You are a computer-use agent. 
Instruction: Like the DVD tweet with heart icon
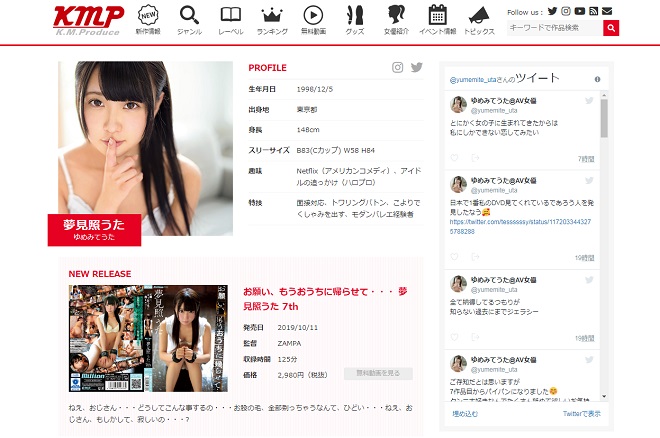454,257
